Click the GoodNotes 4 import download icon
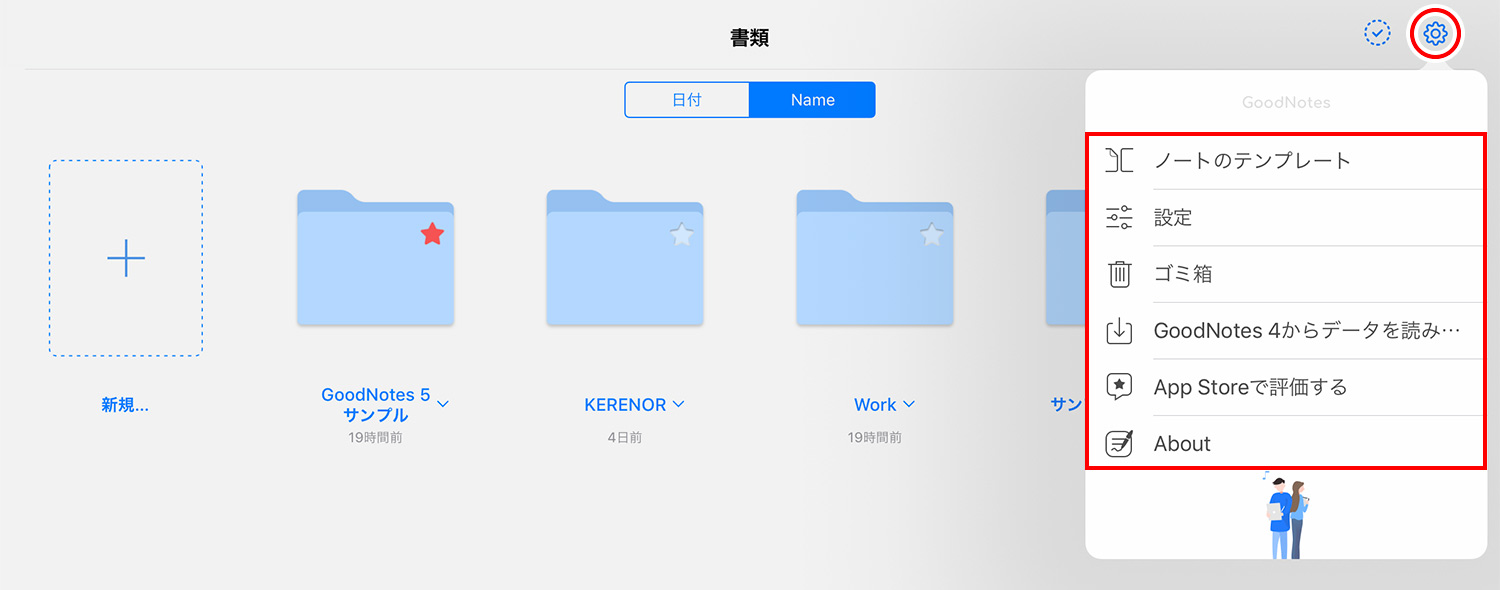The image size is (1500, 590). pyautogui.click(x=1119, y=331)
